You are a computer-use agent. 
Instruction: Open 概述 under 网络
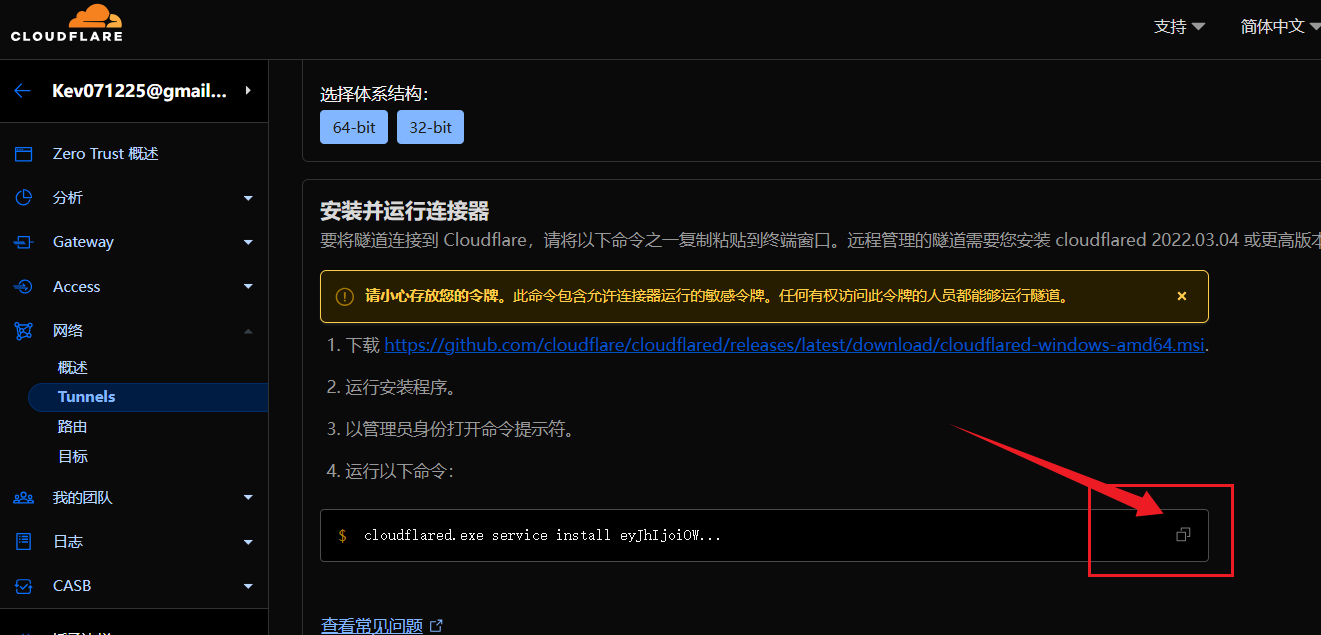pyautogui.click(x=73, y=368)
